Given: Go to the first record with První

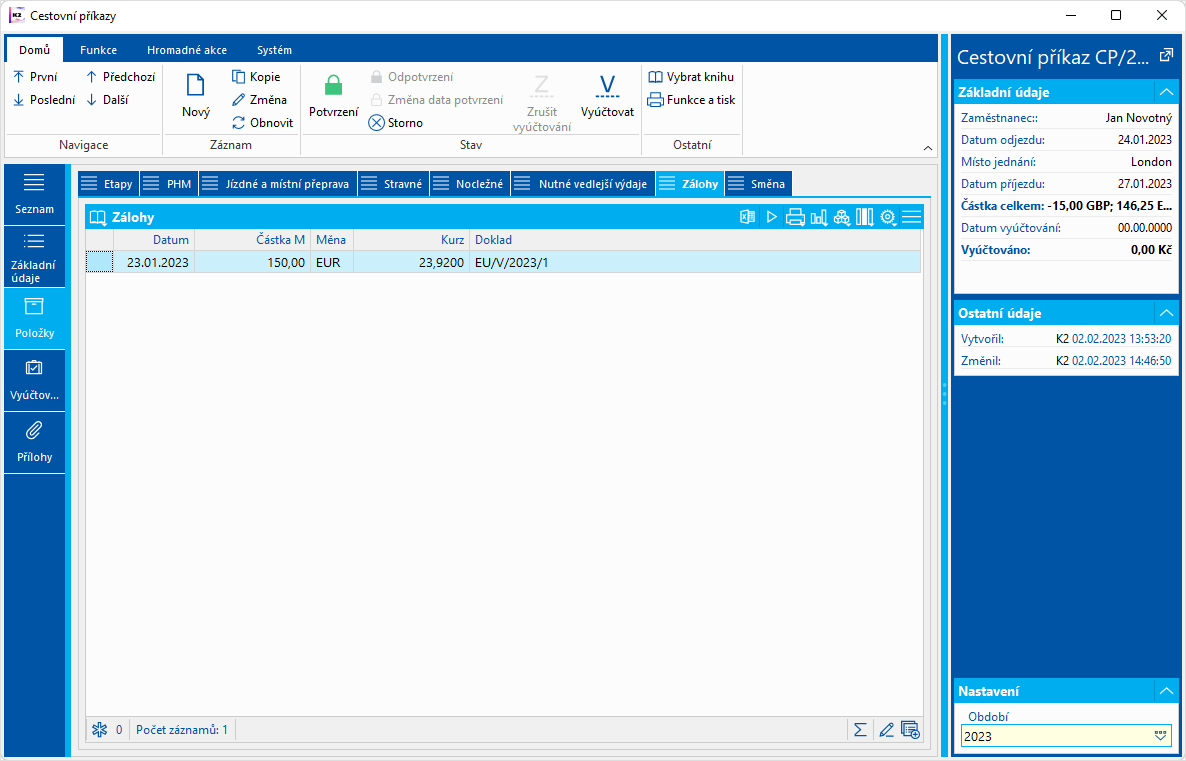Looking at the screenshot, I should click(35, 76).
